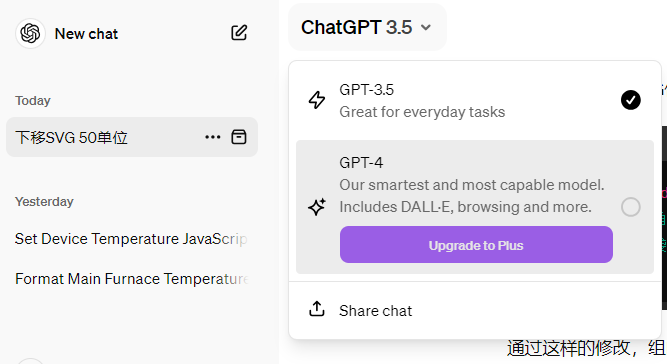The height and width of the screenshot is (364, 667).
Task: Click the share upload arrow icon
Action: [x=316, y=309]
